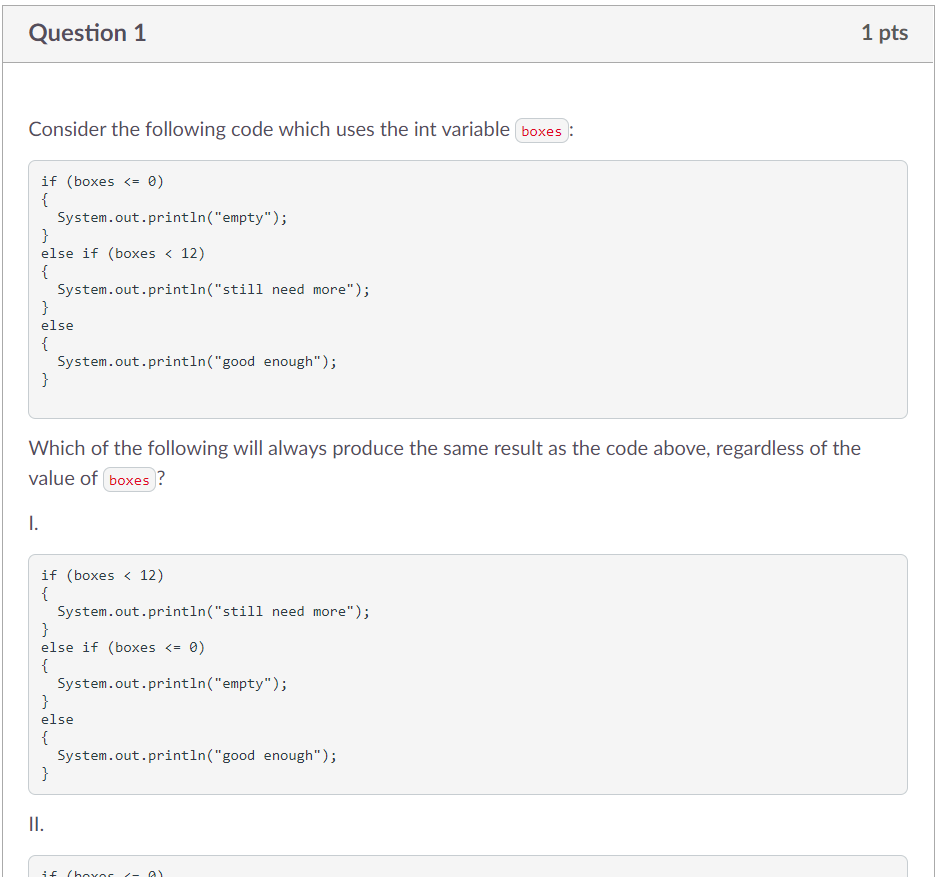The height and width of the screenshot is (877, 937).
Task: Click the question prompt text about same result
Action: 445,448
